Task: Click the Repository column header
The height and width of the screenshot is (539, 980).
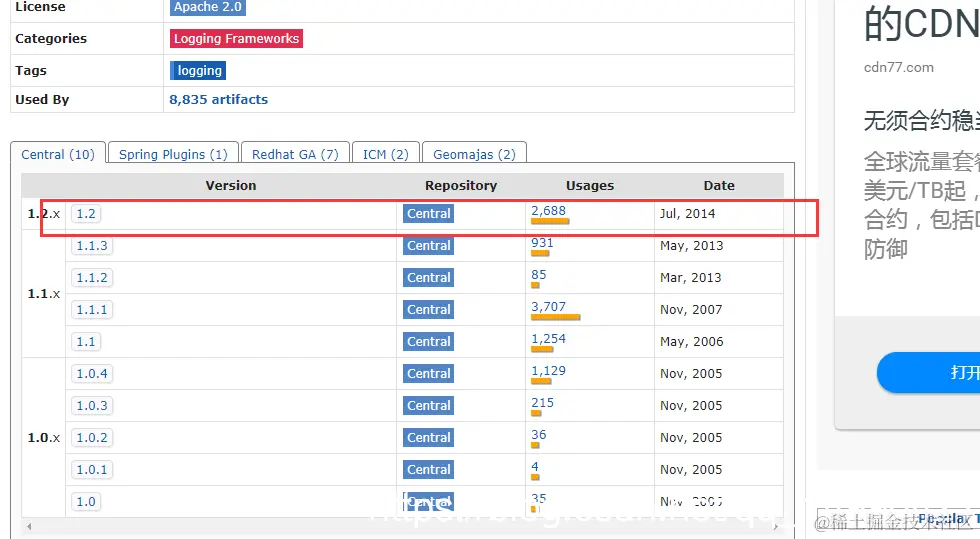Action: 461,186
